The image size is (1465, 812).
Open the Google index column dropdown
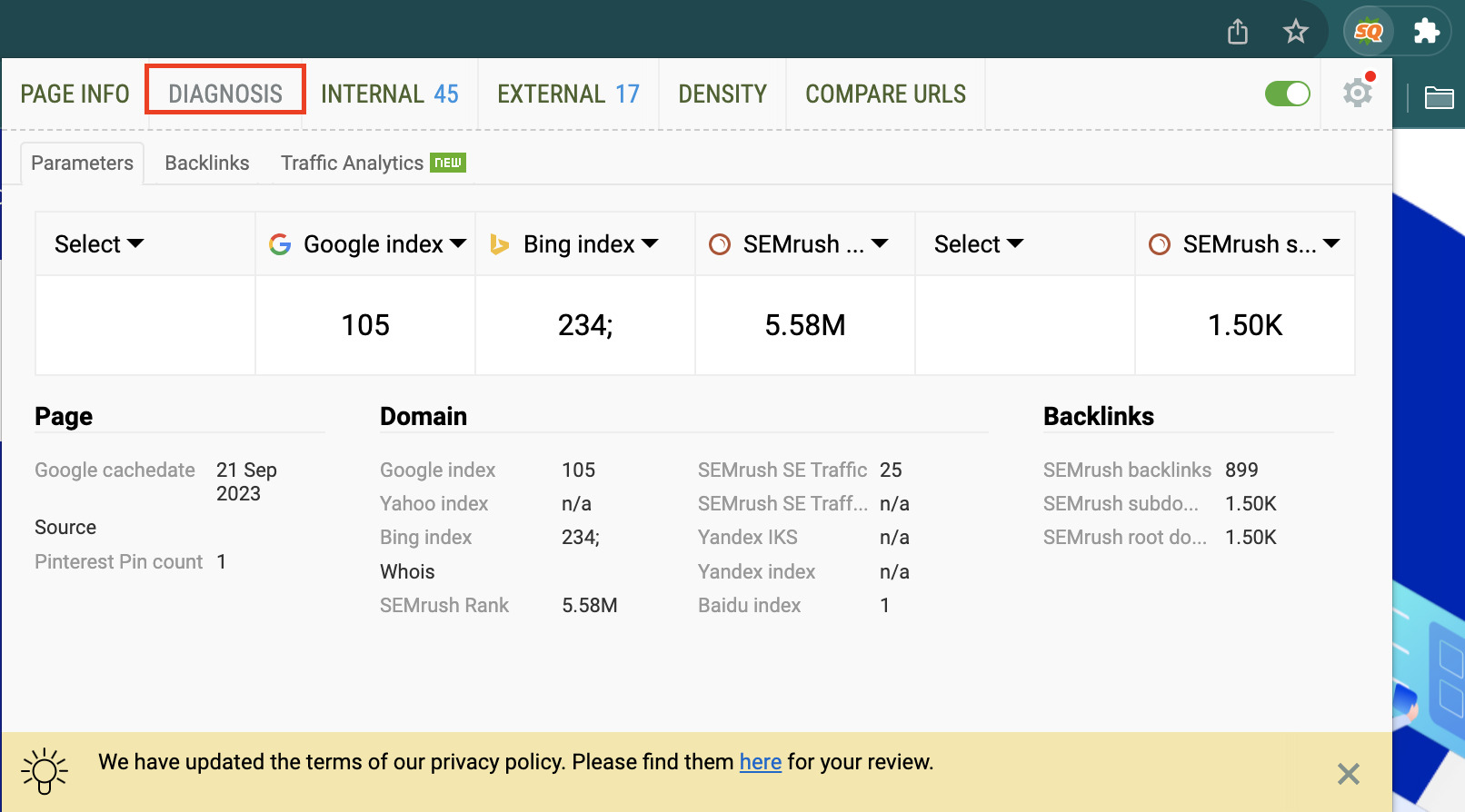[385, 244]
